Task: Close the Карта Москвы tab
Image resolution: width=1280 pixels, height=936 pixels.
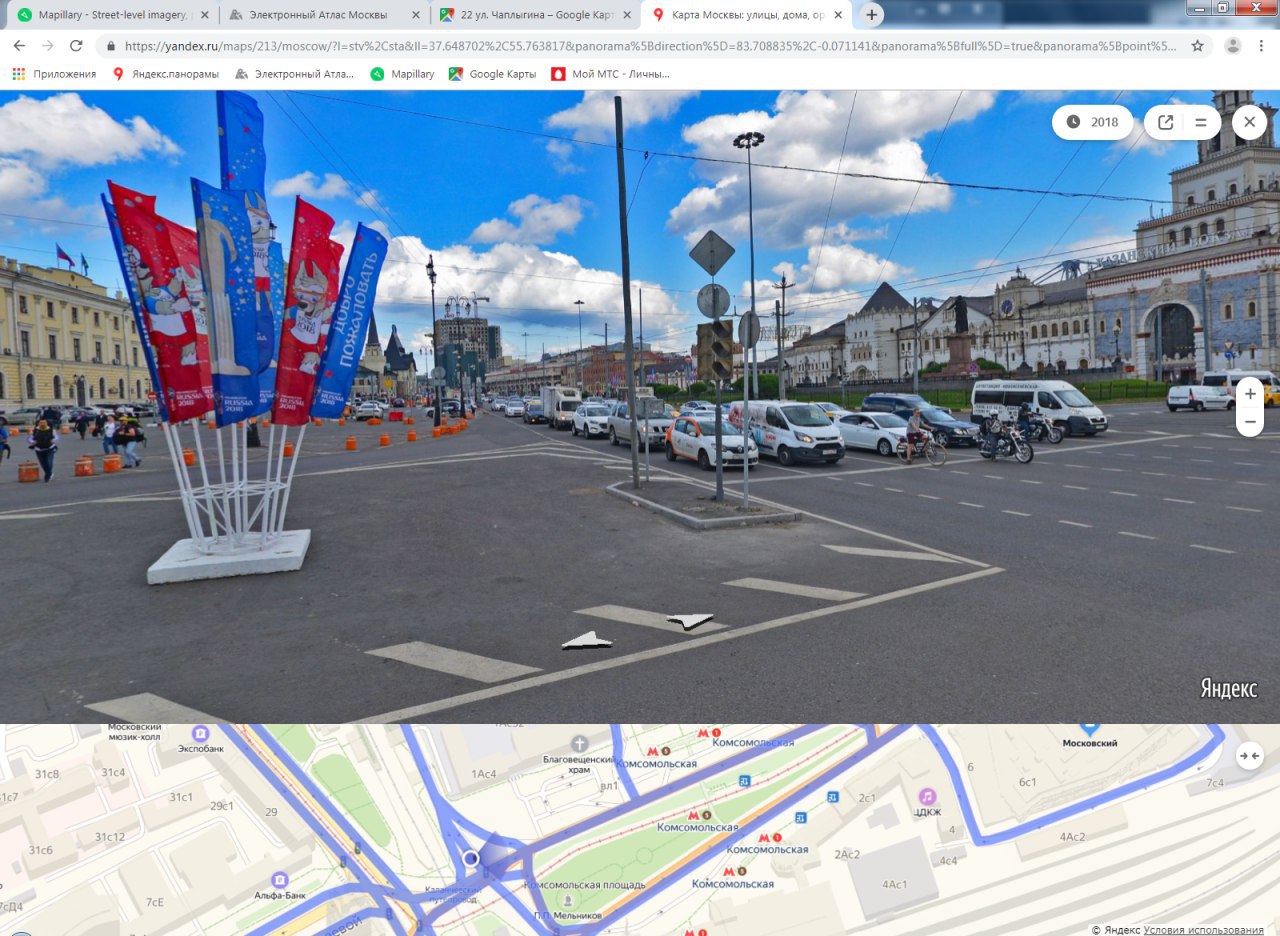Action: [837, 15]
